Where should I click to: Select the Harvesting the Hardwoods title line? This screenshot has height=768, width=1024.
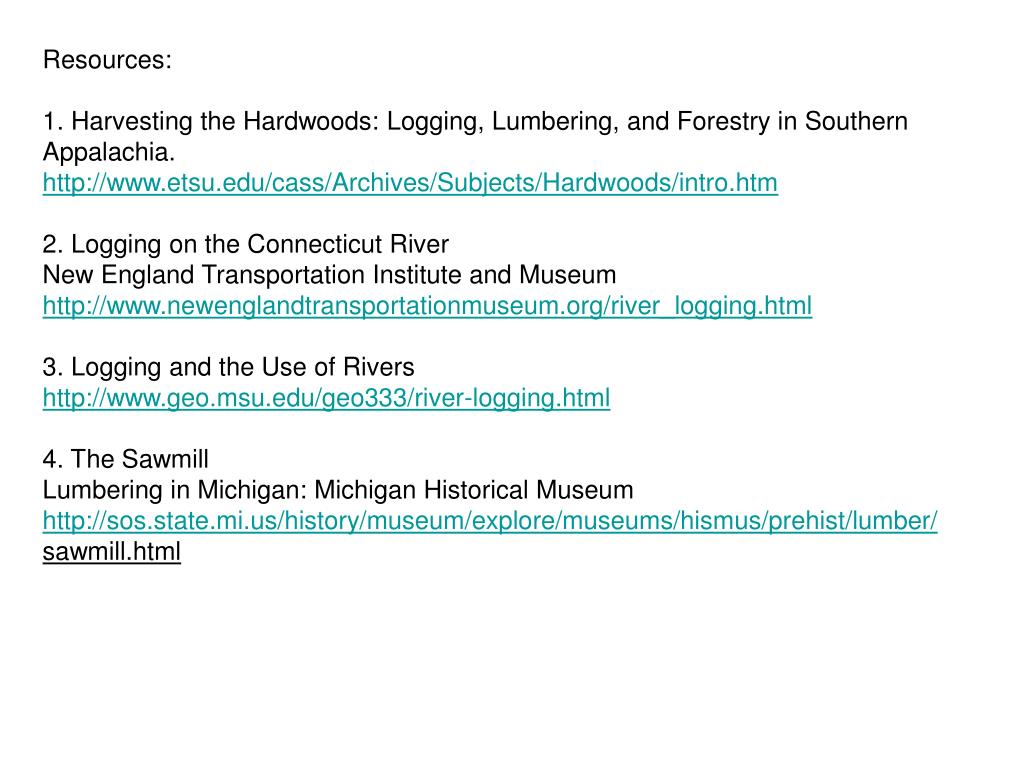coord(475,121)
